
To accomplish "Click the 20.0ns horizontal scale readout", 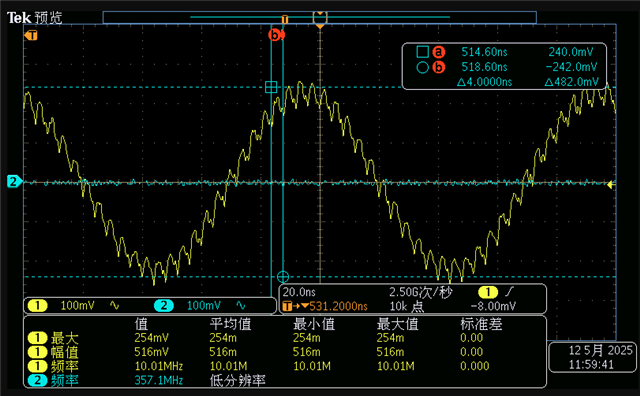I will tap(299, 292).
